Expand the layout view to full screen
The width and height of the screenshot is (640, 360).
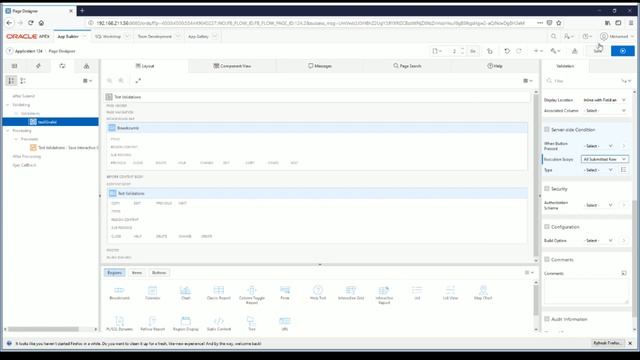[x=138, y=81]
